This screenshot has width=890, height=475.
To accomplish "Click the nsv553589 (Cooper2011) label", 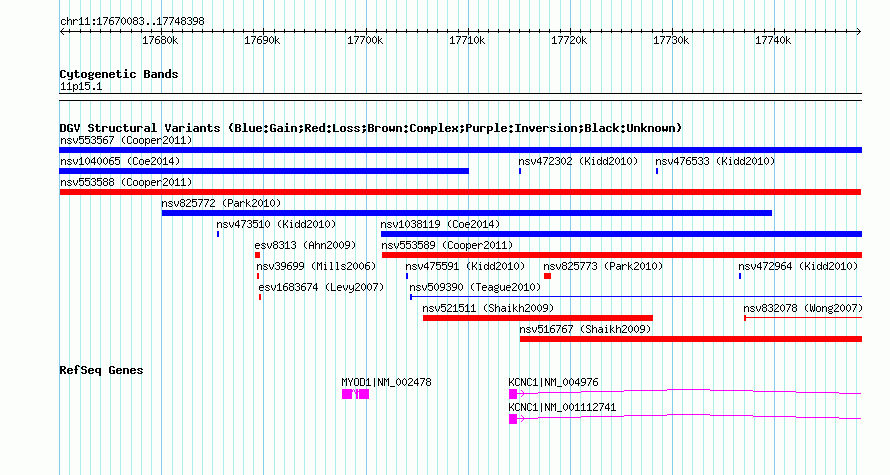I will click(x=447, y=245).
